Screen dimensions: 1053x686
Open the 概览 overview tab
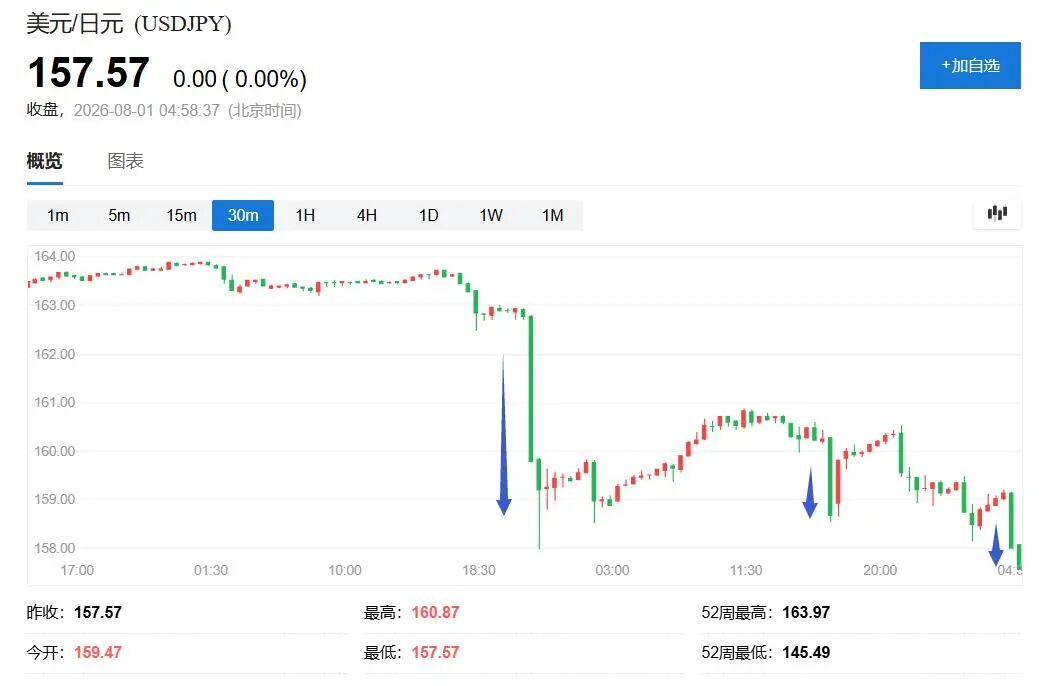click(x=44, y=161)
